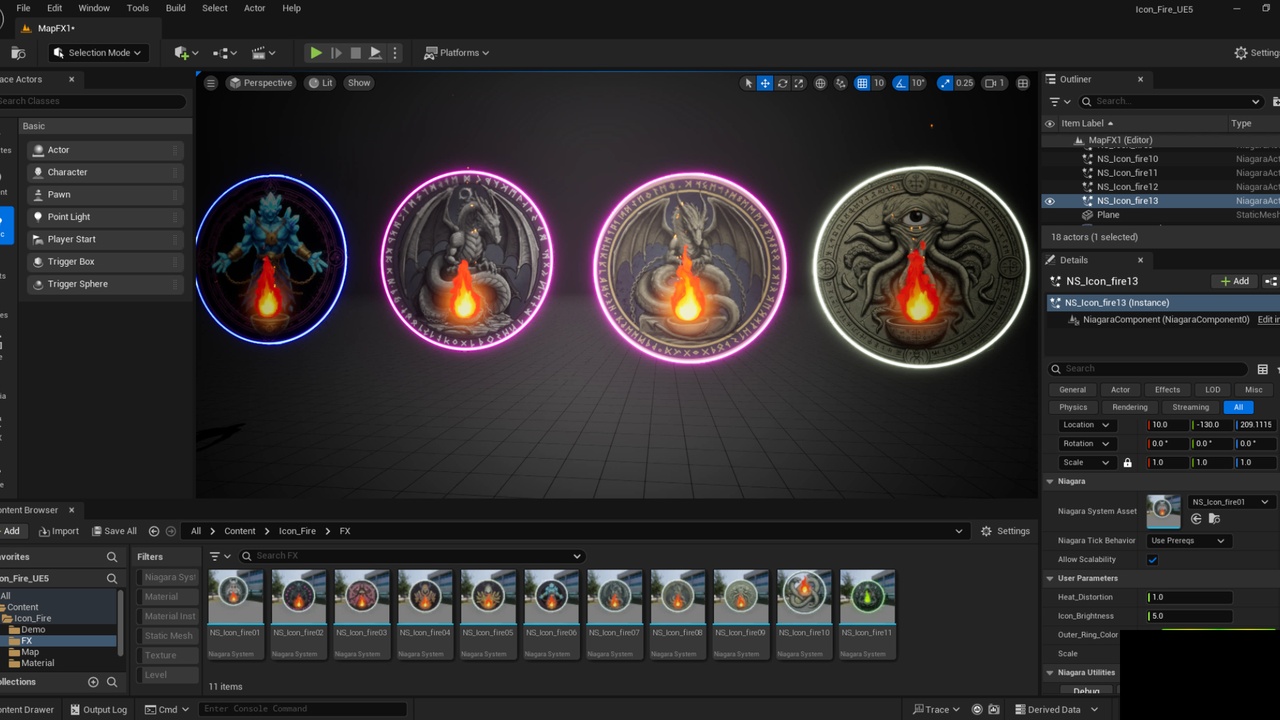Toggle the Allow Scalability checkbox
1280x720 pixels.
coord(1153,560)
